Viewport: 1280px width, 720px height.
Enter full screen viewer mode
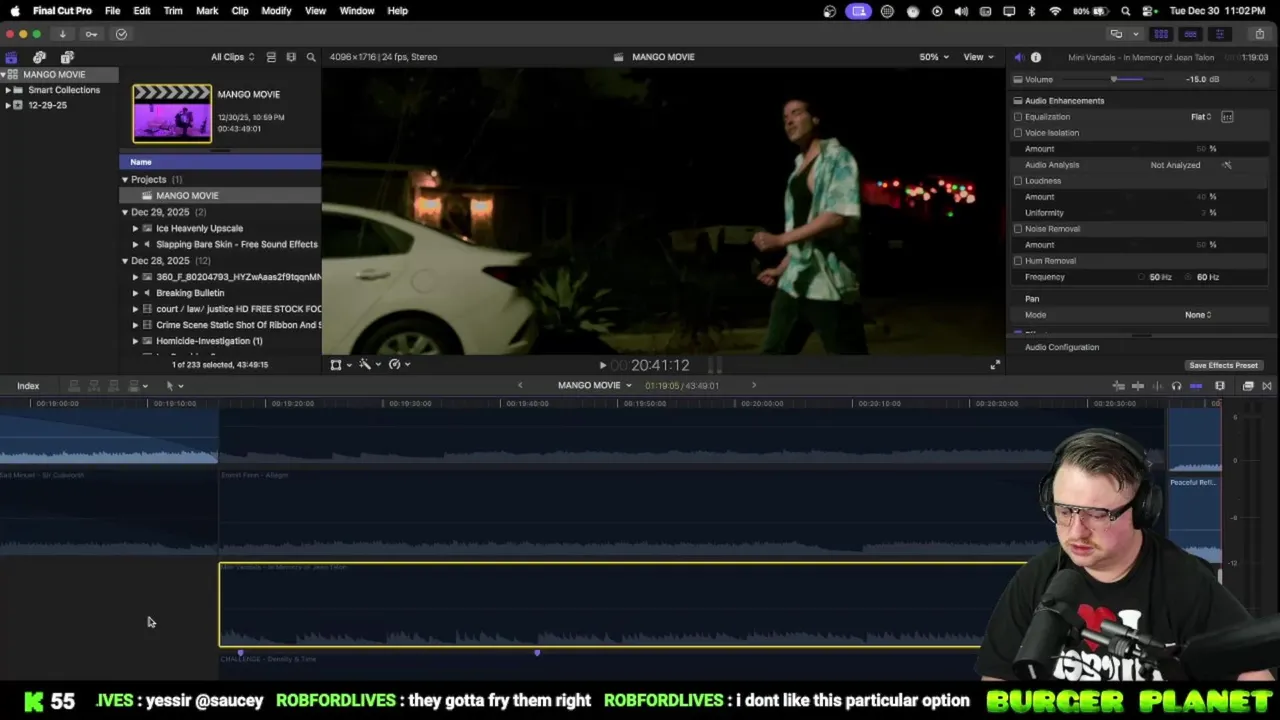(x=994, y=365)
